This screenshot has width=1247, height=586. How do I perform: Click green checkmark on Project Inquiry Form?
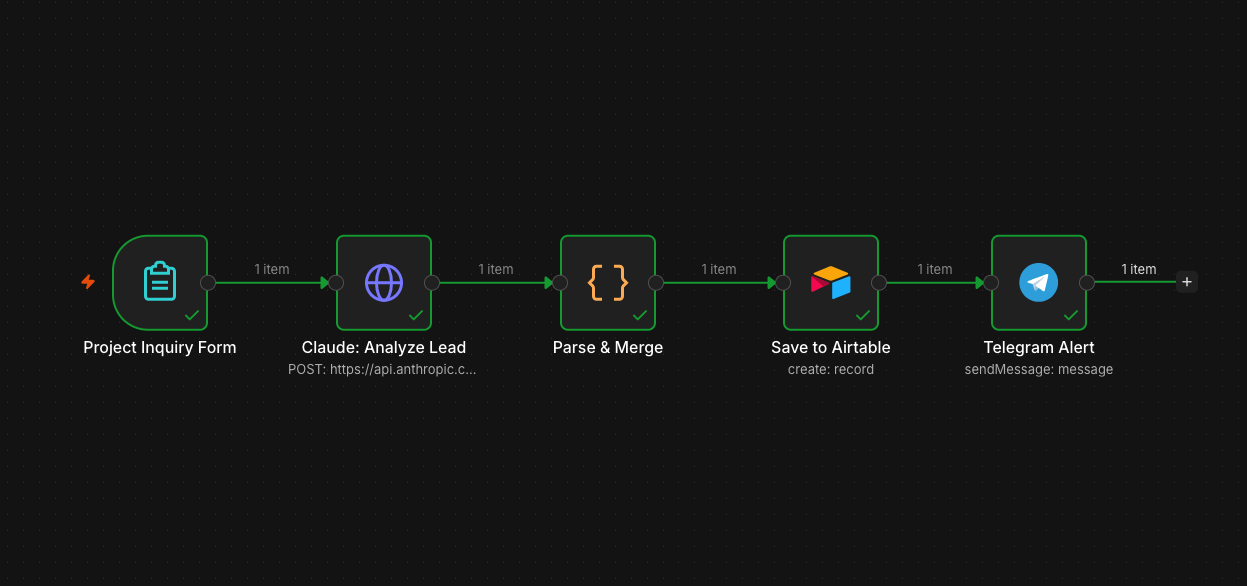(x=191, y=315)
